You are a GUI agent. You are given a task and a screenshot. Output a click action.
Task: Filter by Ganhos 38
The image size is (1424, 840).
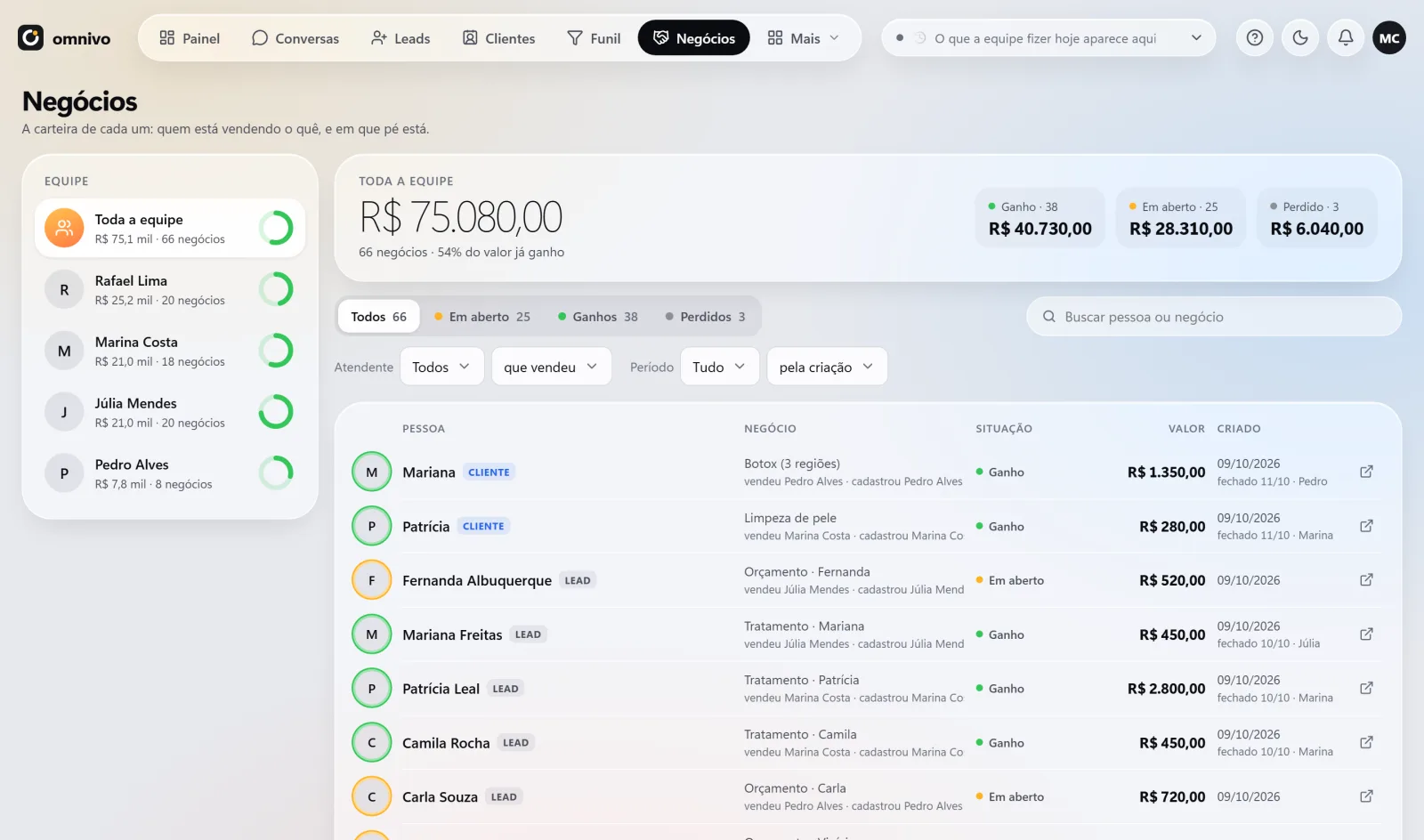click(x=598, y=317)
